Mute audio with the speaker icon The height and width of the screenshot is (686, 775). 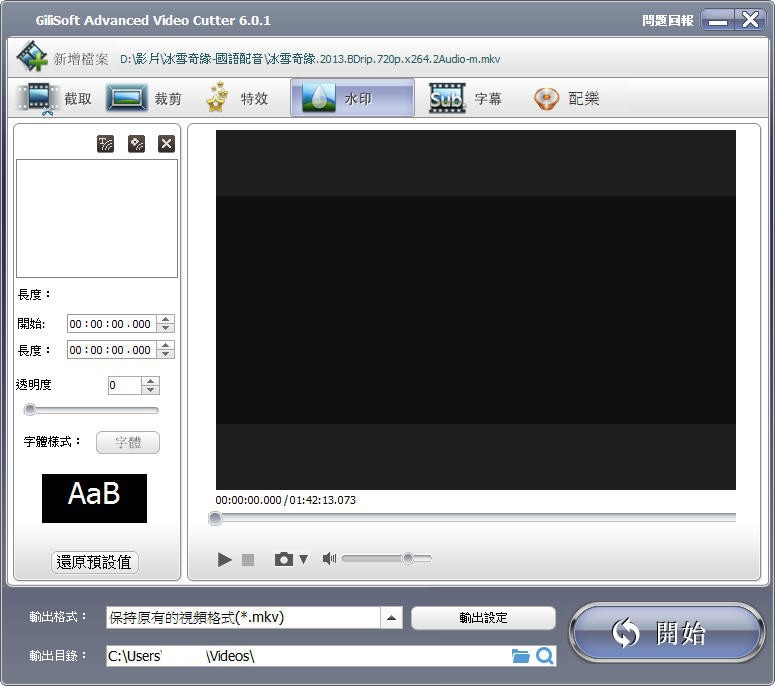click(x=329, y=558)
